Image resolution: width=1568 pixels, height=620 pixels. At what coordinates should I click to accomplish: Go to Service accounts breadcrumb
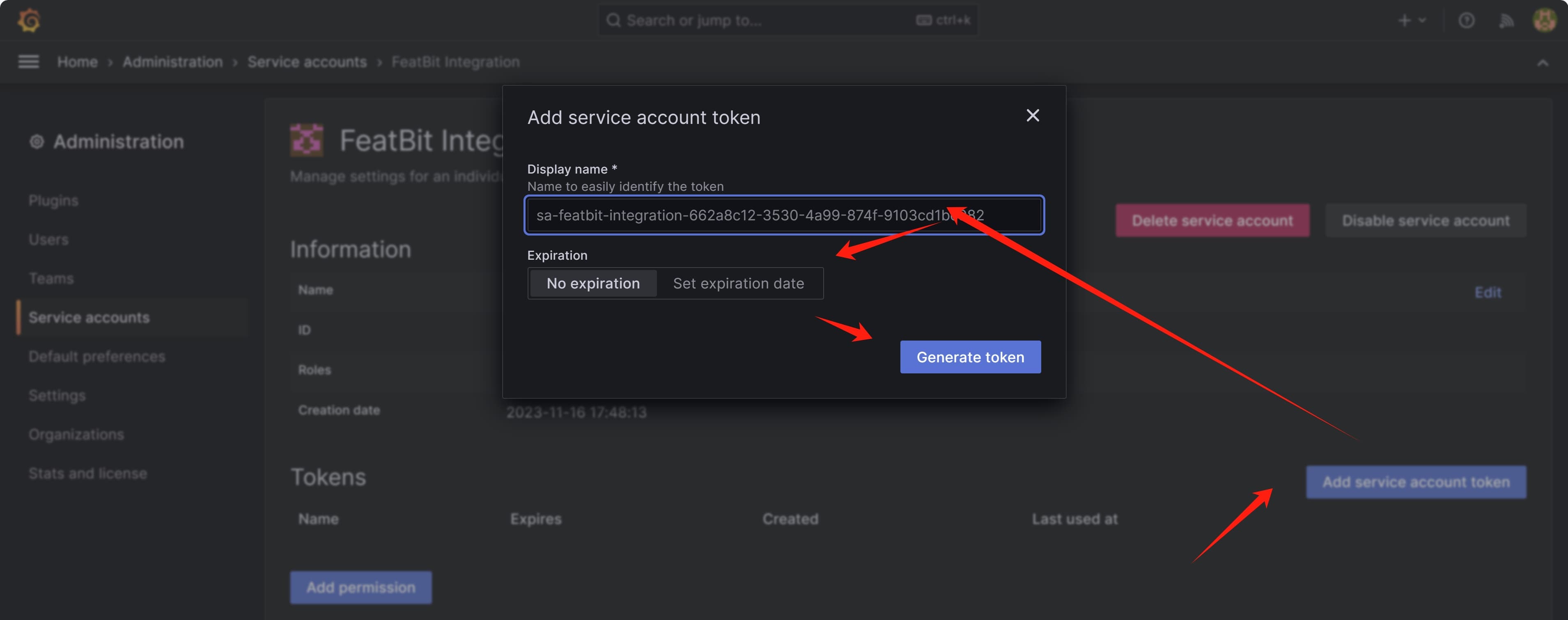click(307, 62)
